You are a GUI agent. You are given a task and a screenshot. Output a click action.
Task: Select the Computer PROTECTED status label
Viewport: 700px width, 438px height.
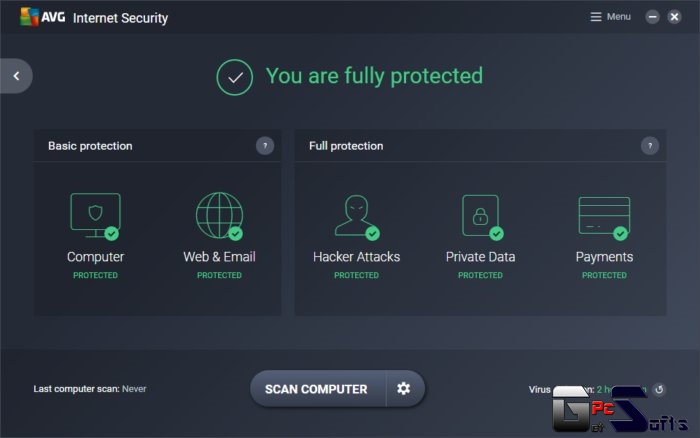tap(95, 275)
